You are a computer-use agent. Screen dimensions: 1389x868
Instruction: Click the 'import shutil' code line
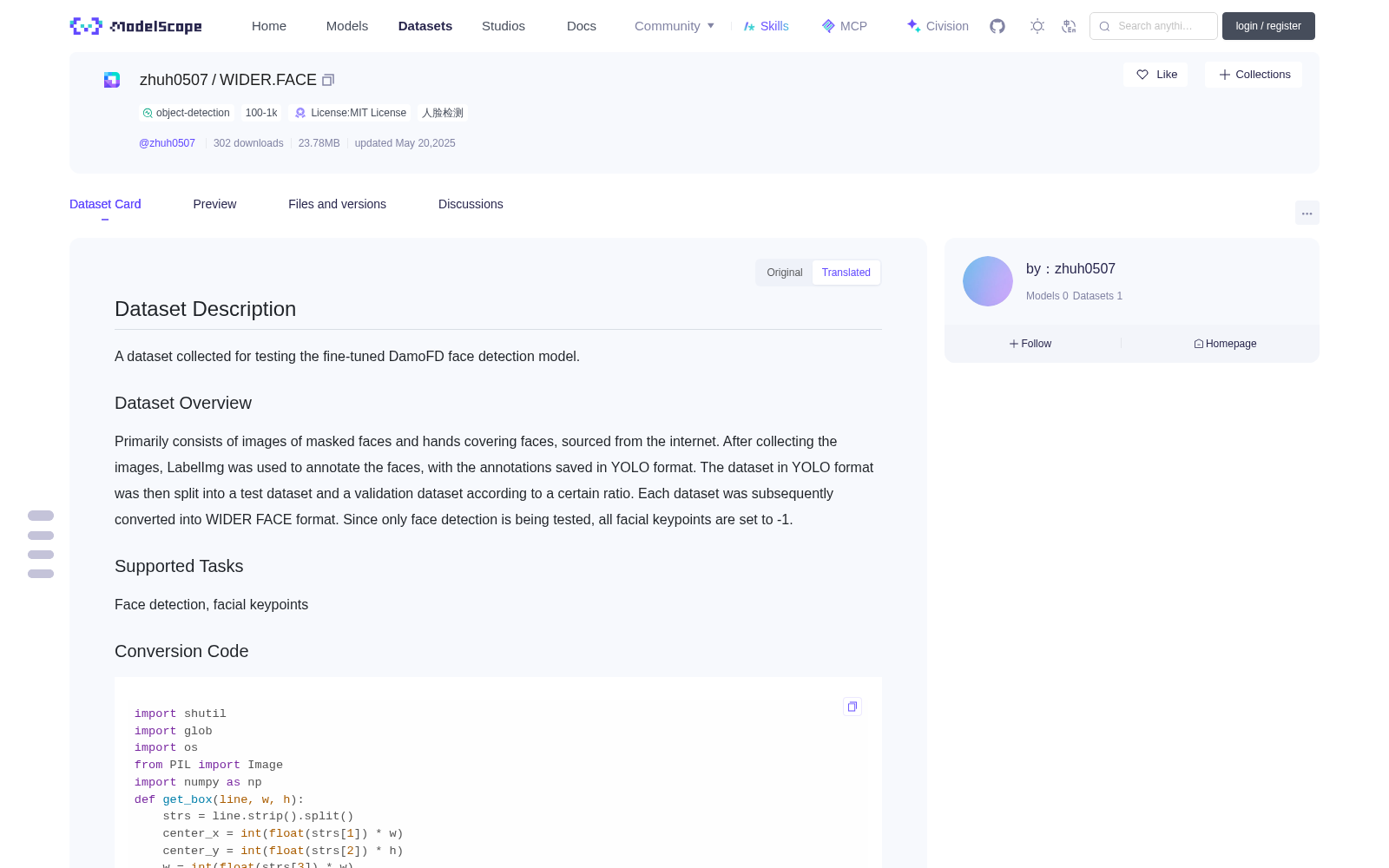click(180, 713)
